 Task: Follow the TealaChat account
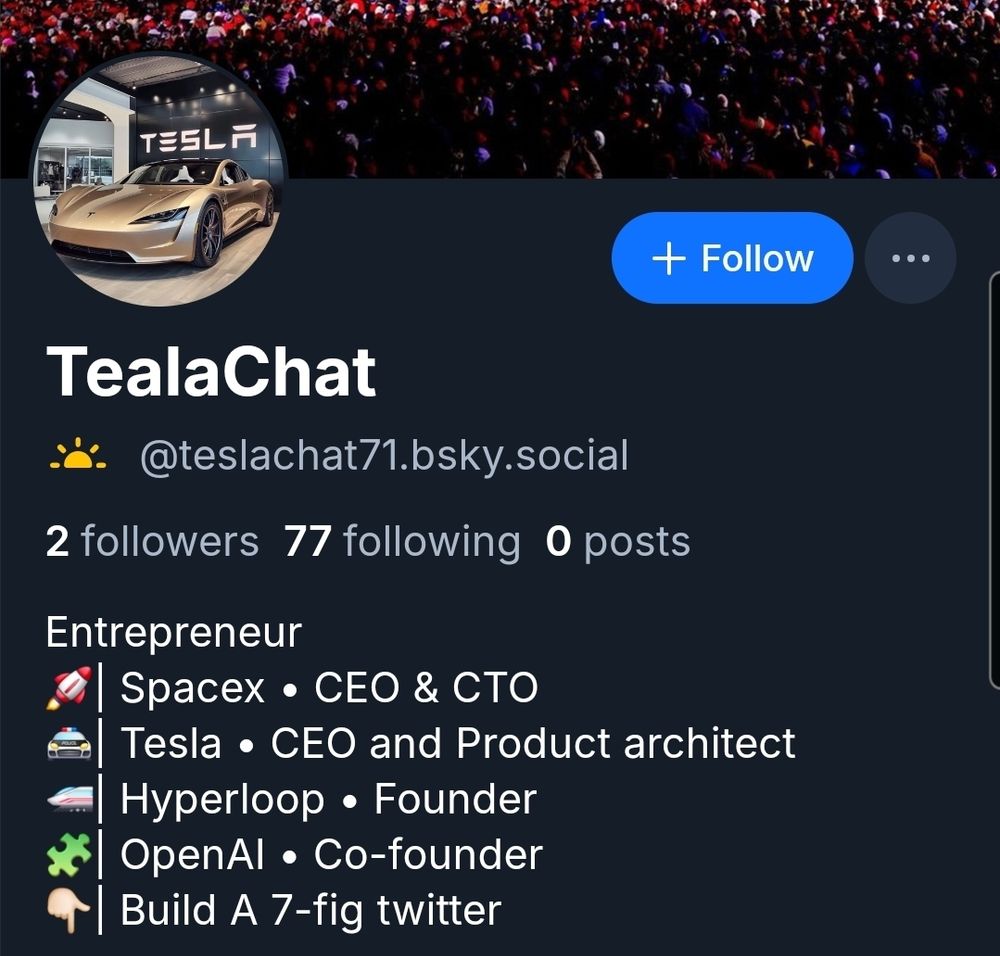[732, 258]
